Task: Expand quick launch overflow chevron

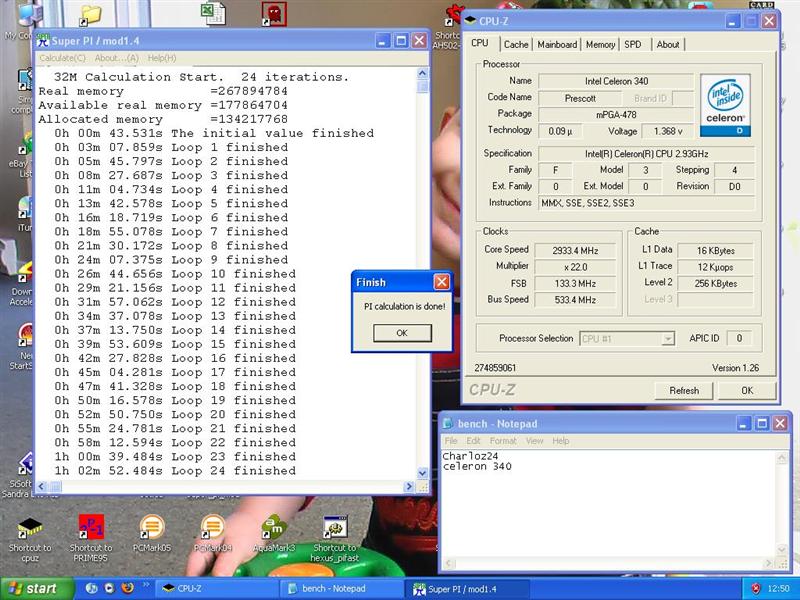Action: (144, 584)
